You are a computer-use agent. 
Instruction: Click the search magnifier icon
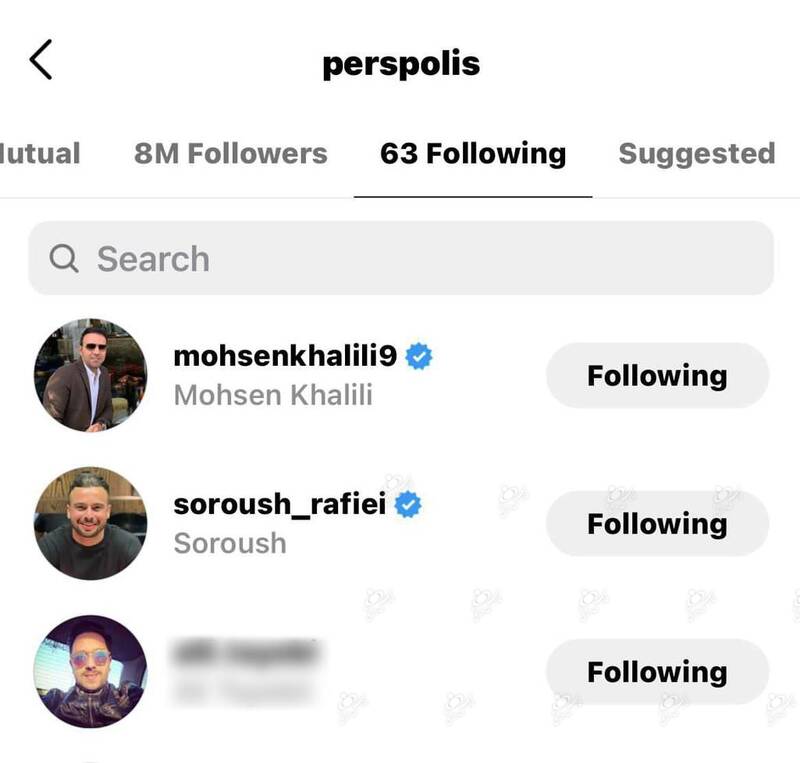(66, 258)
